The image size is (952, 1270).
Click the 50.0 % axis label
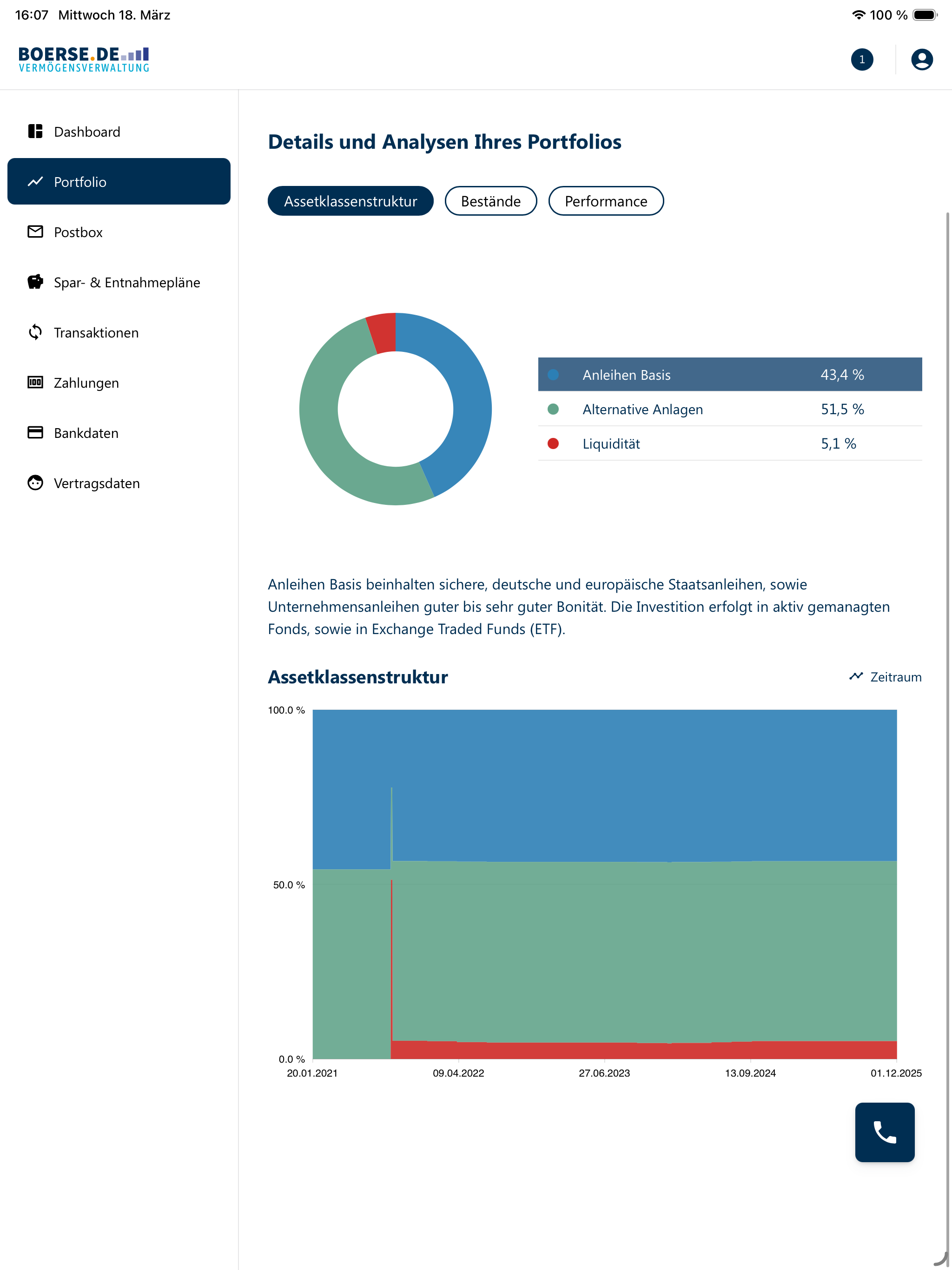point(289,885)
